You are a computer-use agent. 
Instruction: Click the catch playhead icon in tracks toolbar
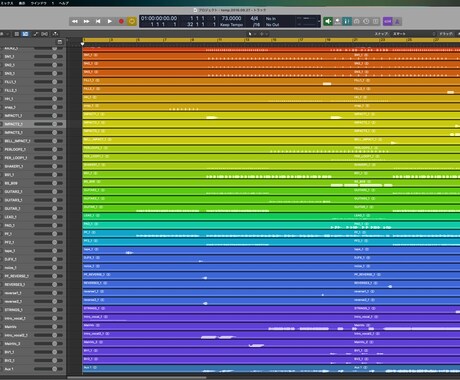tap(55, 34)
